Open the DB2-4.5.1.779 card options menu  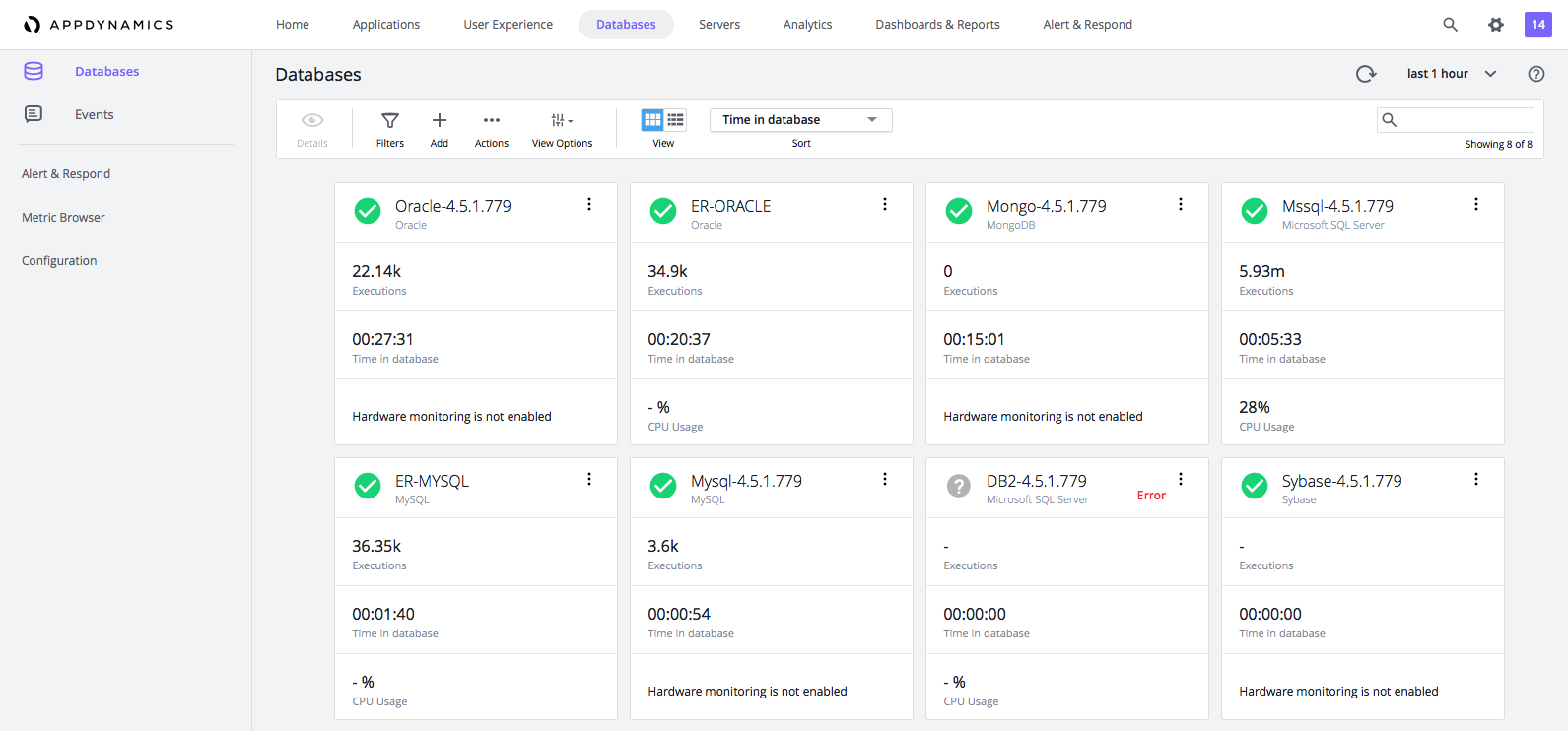(1181, 479)
